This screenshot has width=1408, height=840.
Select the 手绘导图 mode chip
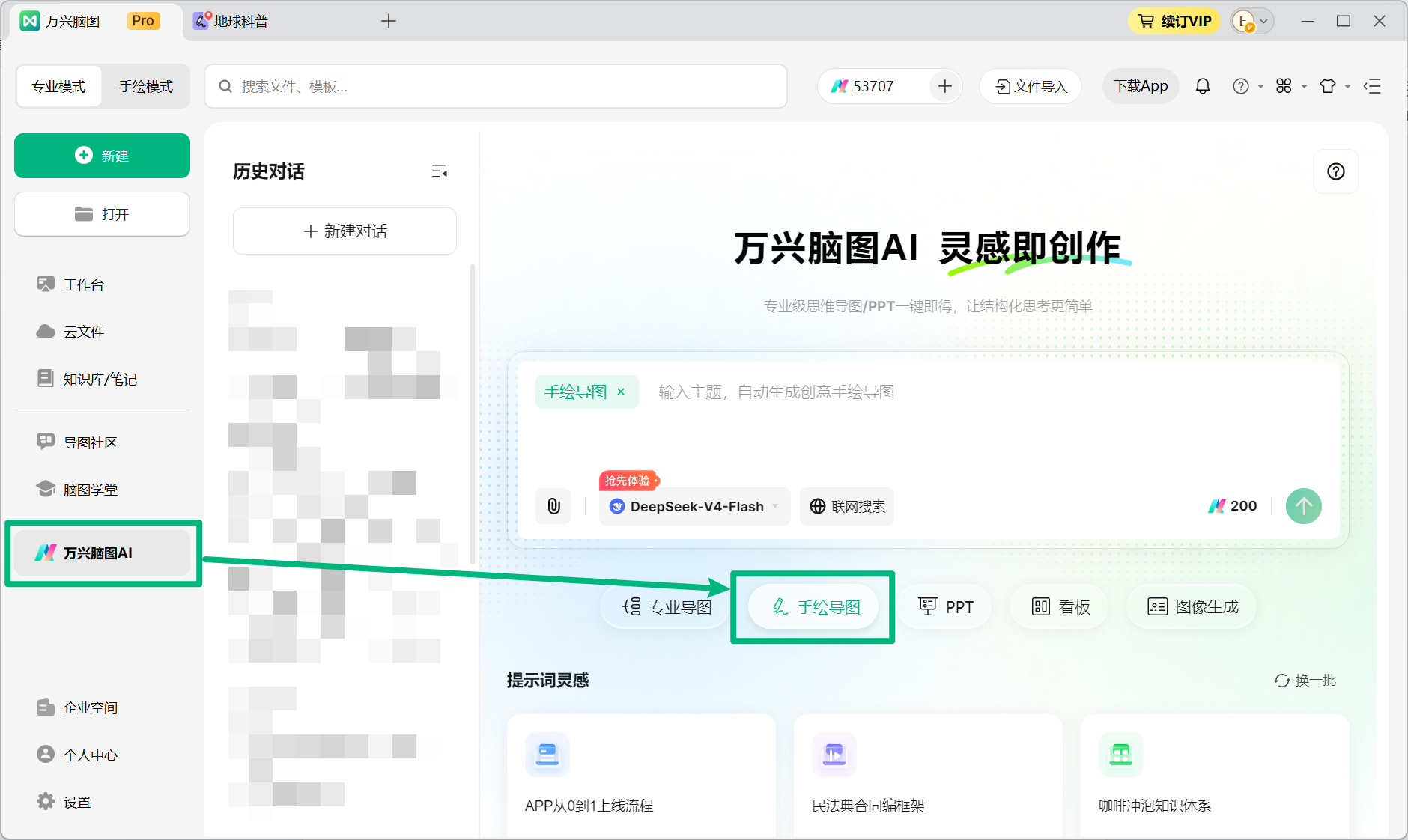click(x=813, y=607)
